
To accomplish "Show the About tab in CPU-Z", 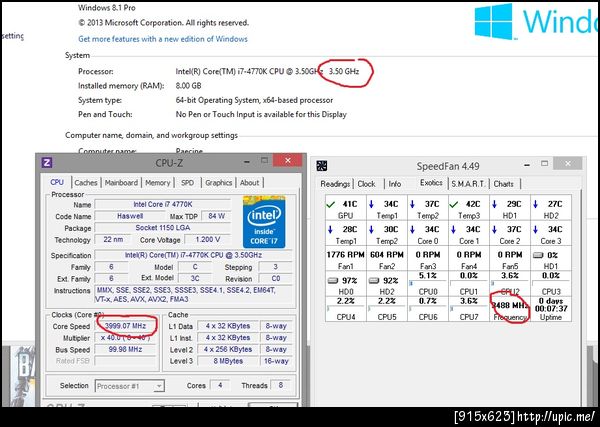I will coord(249,183).
